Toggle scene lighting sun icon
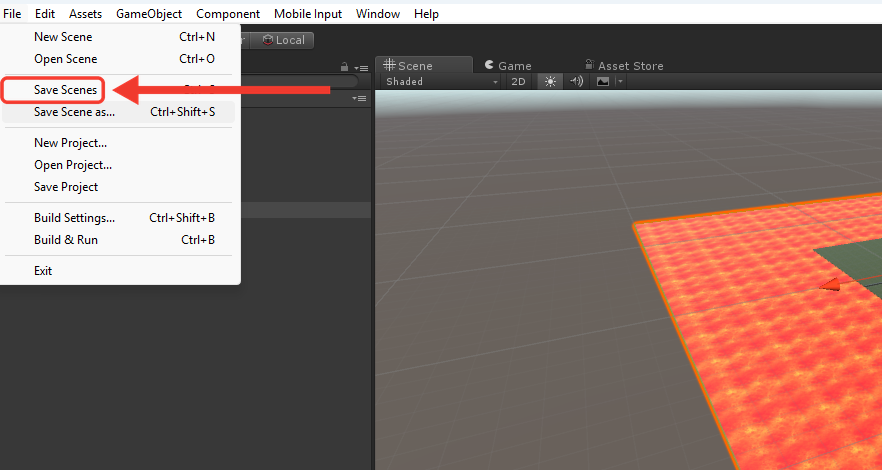The height and width of the screenshot is (470, 882). pyautogui.click(x=550, y=82)
